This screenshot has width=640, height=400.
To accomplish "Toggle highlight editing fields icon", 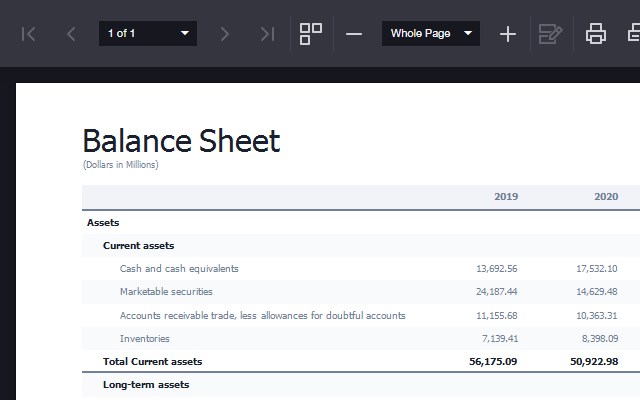I will [x=550, y=34].
